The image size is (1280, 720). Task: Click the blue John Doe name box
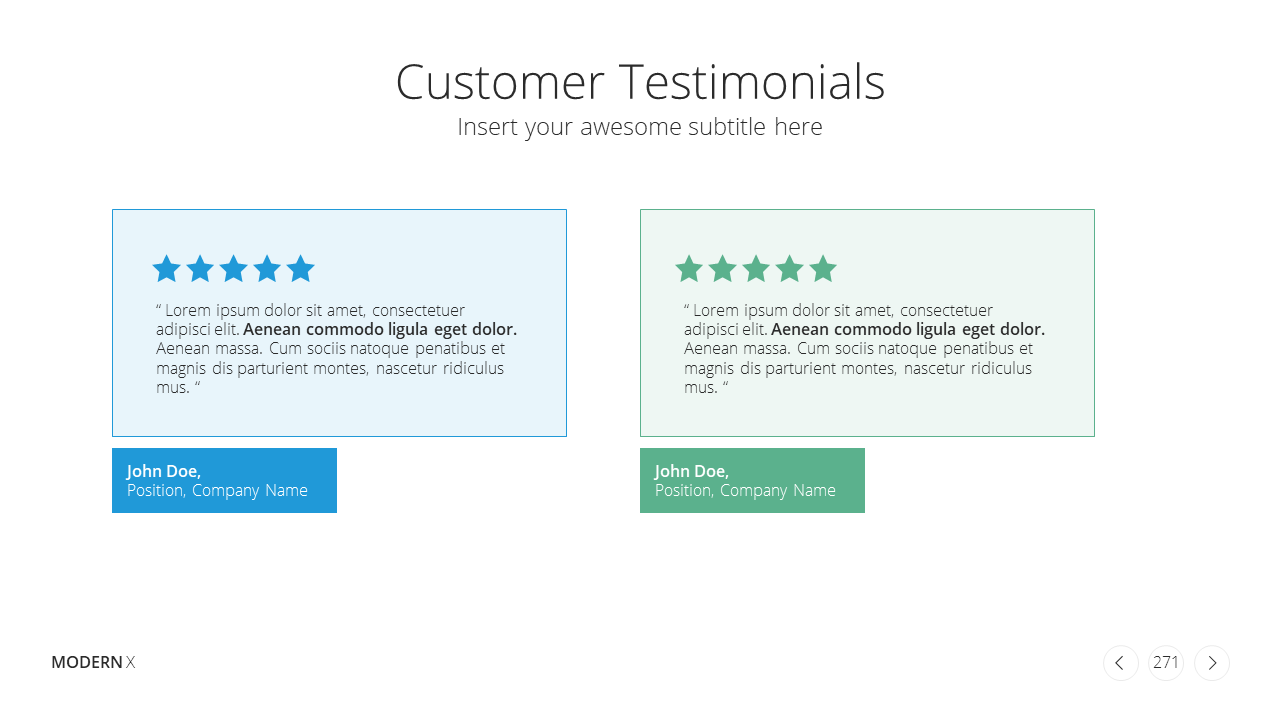(224, 480)
